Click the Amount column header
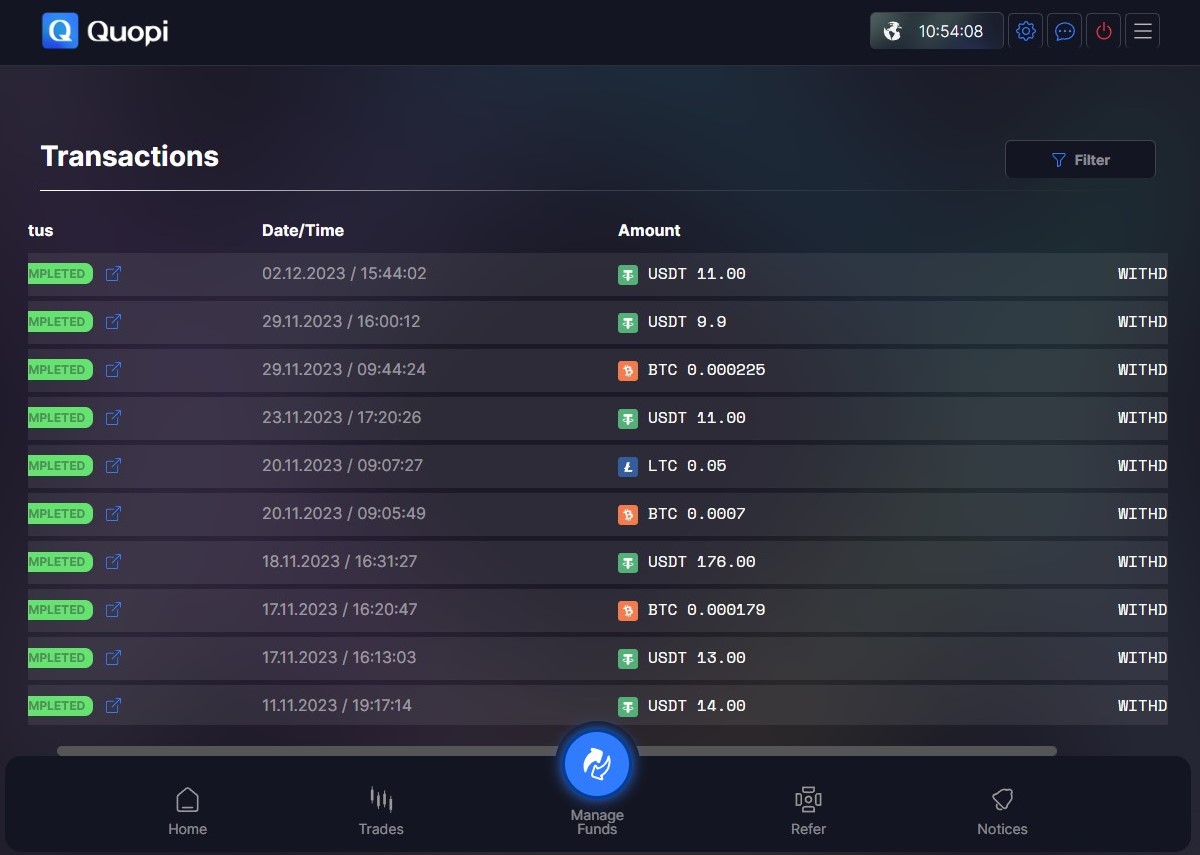The width and height of the screenshot is (1200, 855). (649, 230)
